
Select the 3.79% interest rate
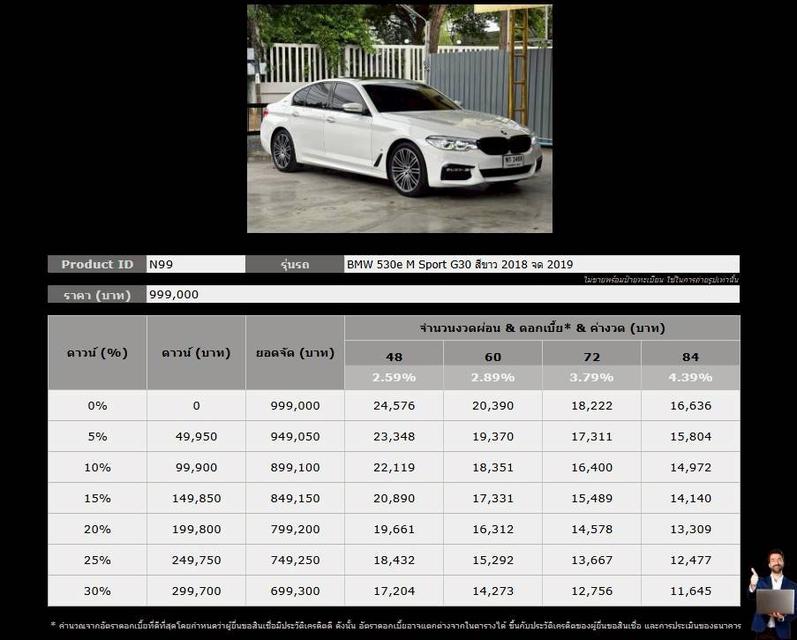tap(592, 377)
